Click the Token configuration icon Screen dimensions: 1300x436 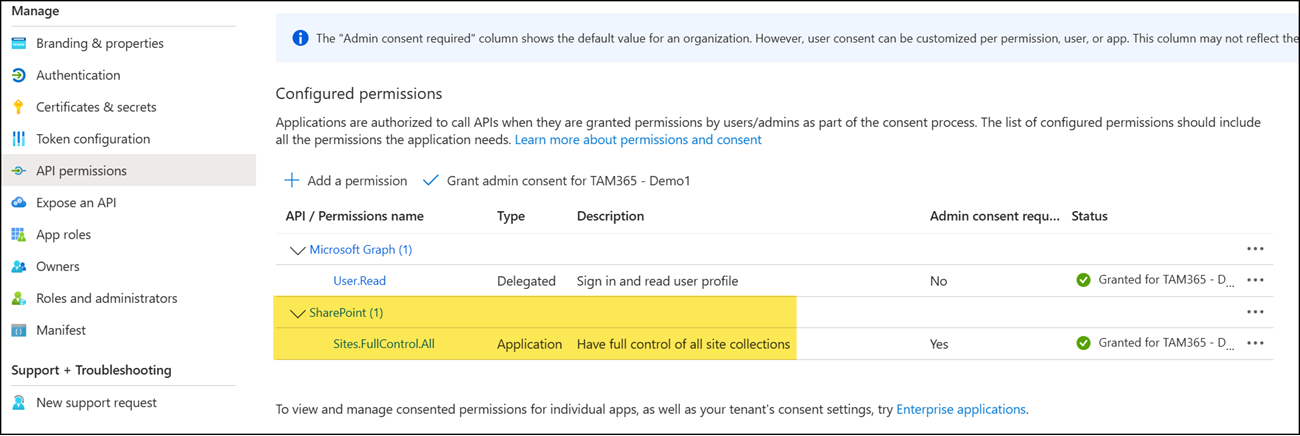click(x=18, y=139)
